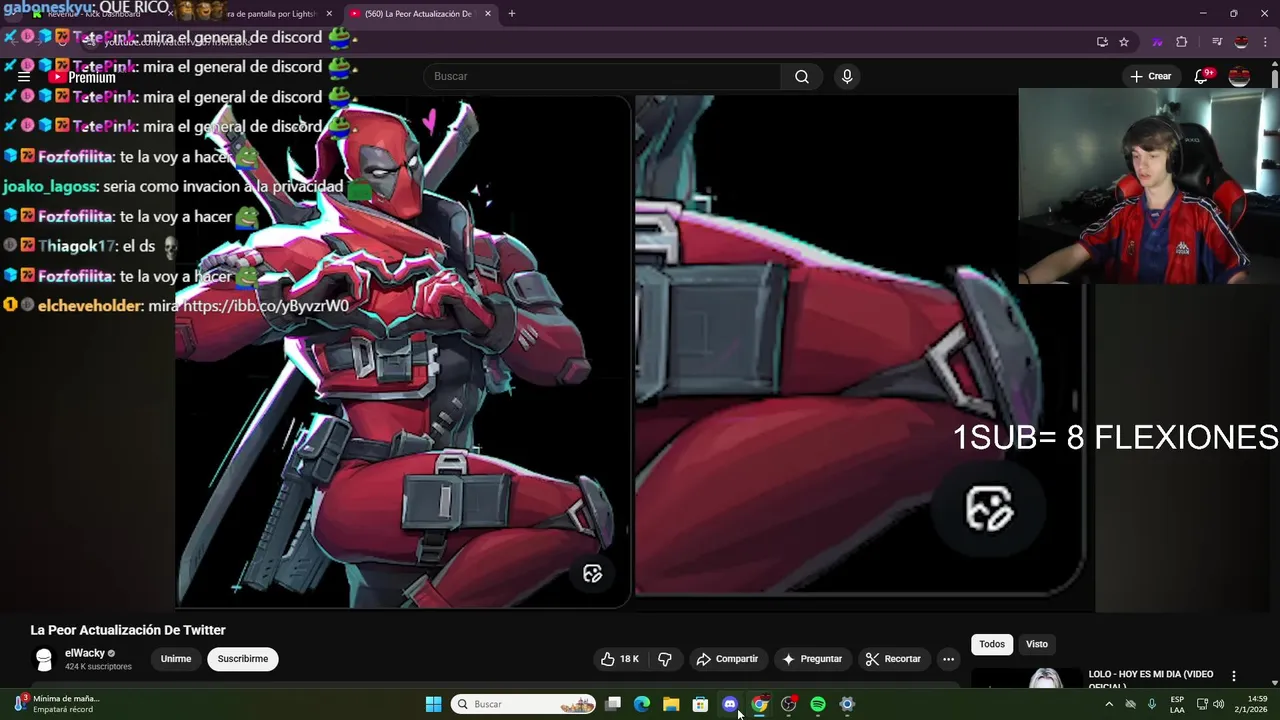Select the Visto filter chip
1280x720 pixels.
pyautogui.click(x=1037, y=644)
